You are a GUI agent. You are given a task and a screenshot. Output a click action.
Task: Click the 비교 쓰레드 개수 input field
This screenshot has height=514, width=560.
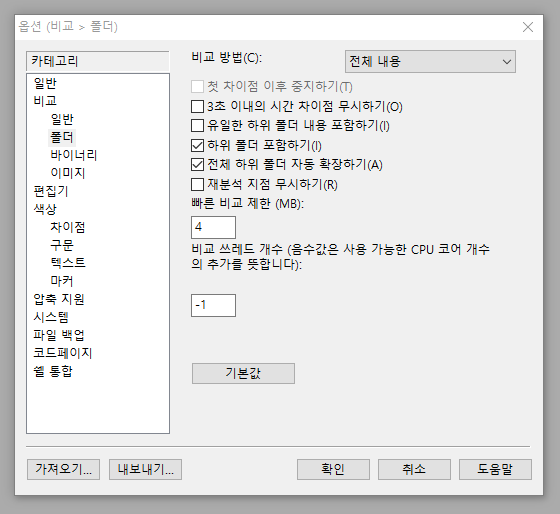pos(213,305)
